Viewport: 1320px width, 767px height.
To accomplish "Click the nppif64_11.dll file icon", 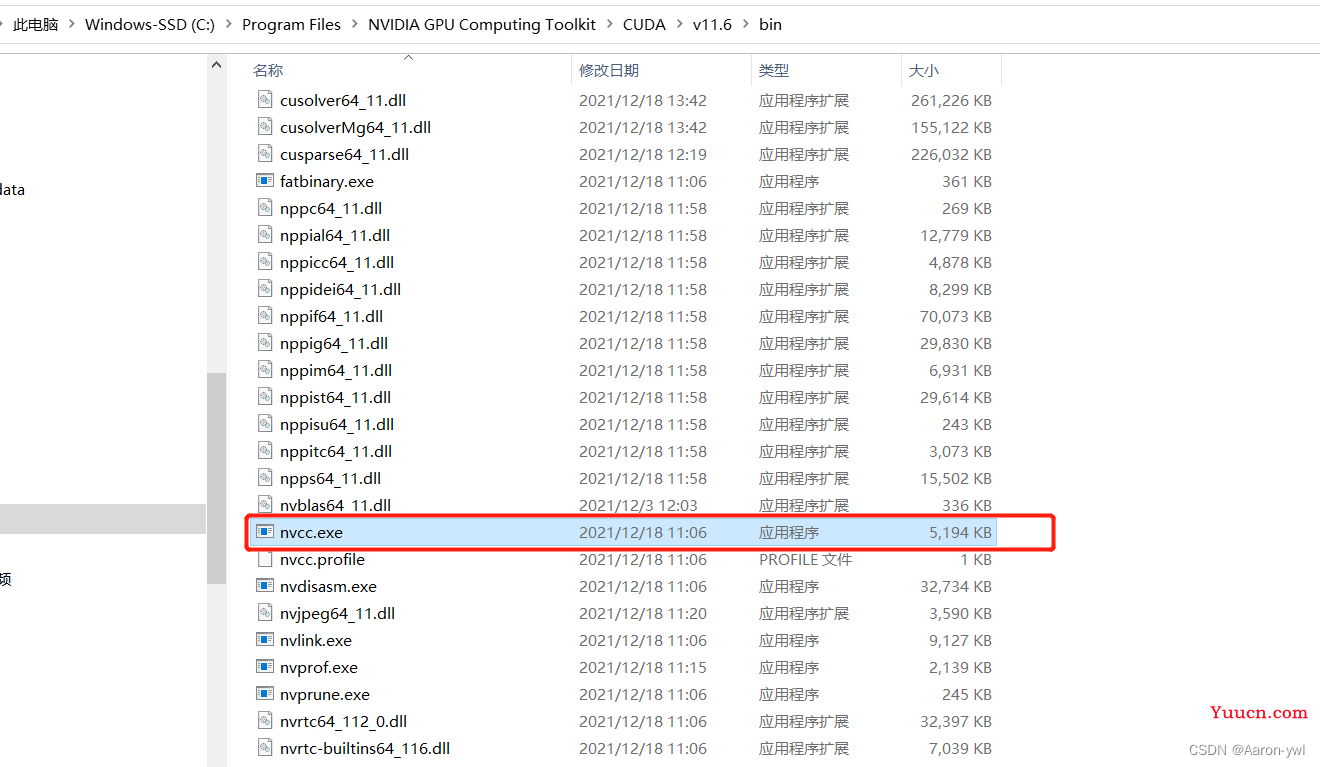I will 265,316.
